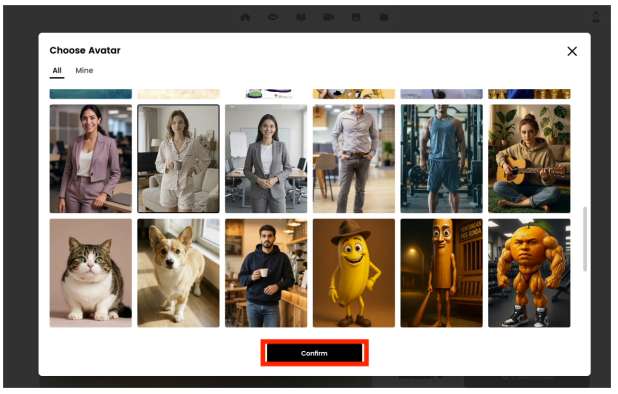Close the Choose Avatar dialog
Image resolution: width=618 pixels, height=394 pixels.
(572, 51)
